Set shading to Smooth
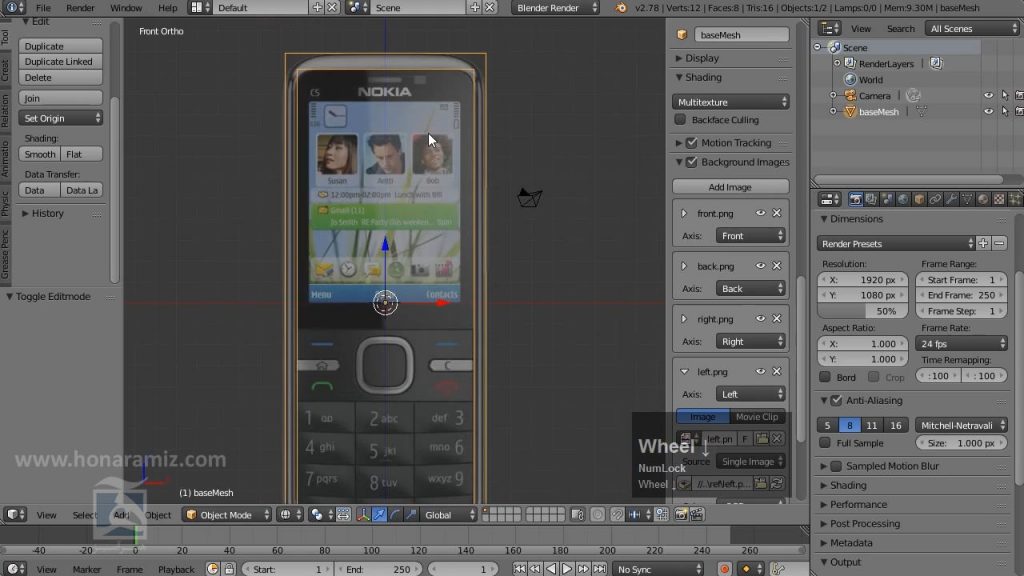 pos(40,154)
